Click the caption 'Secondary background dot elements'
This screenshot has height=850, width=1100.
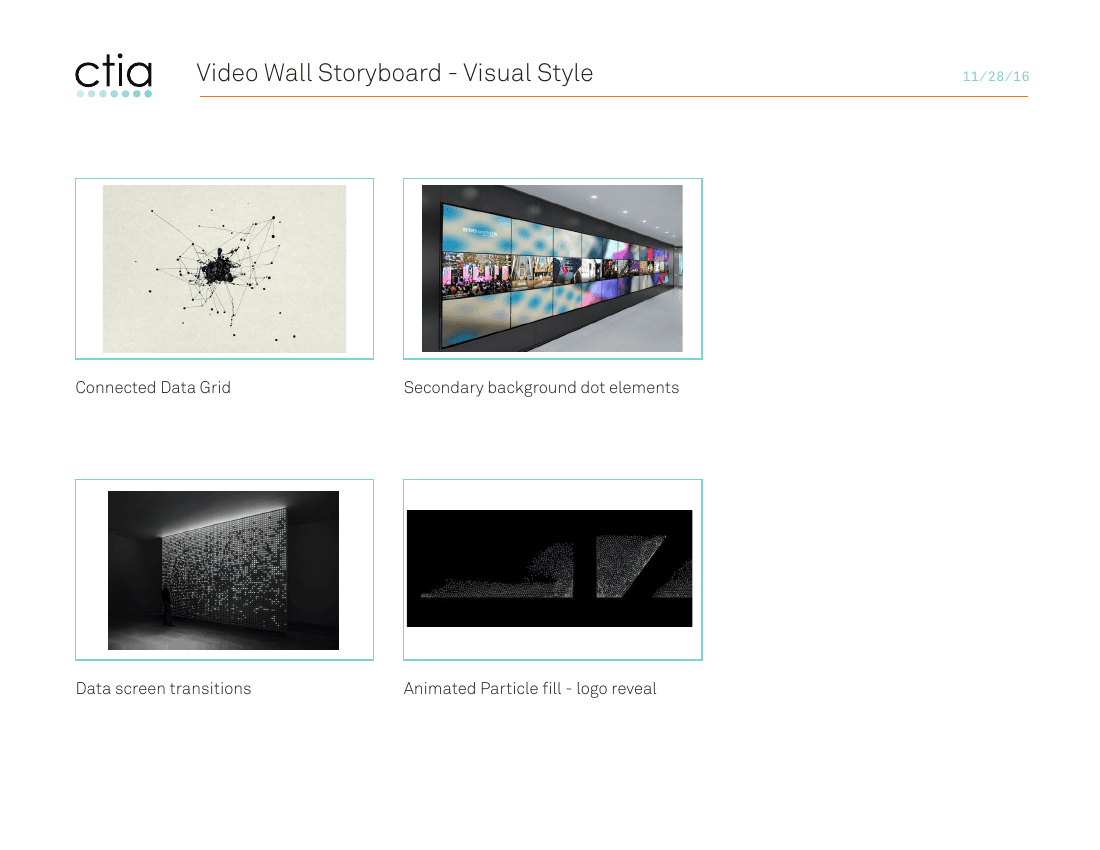[541, 388]
